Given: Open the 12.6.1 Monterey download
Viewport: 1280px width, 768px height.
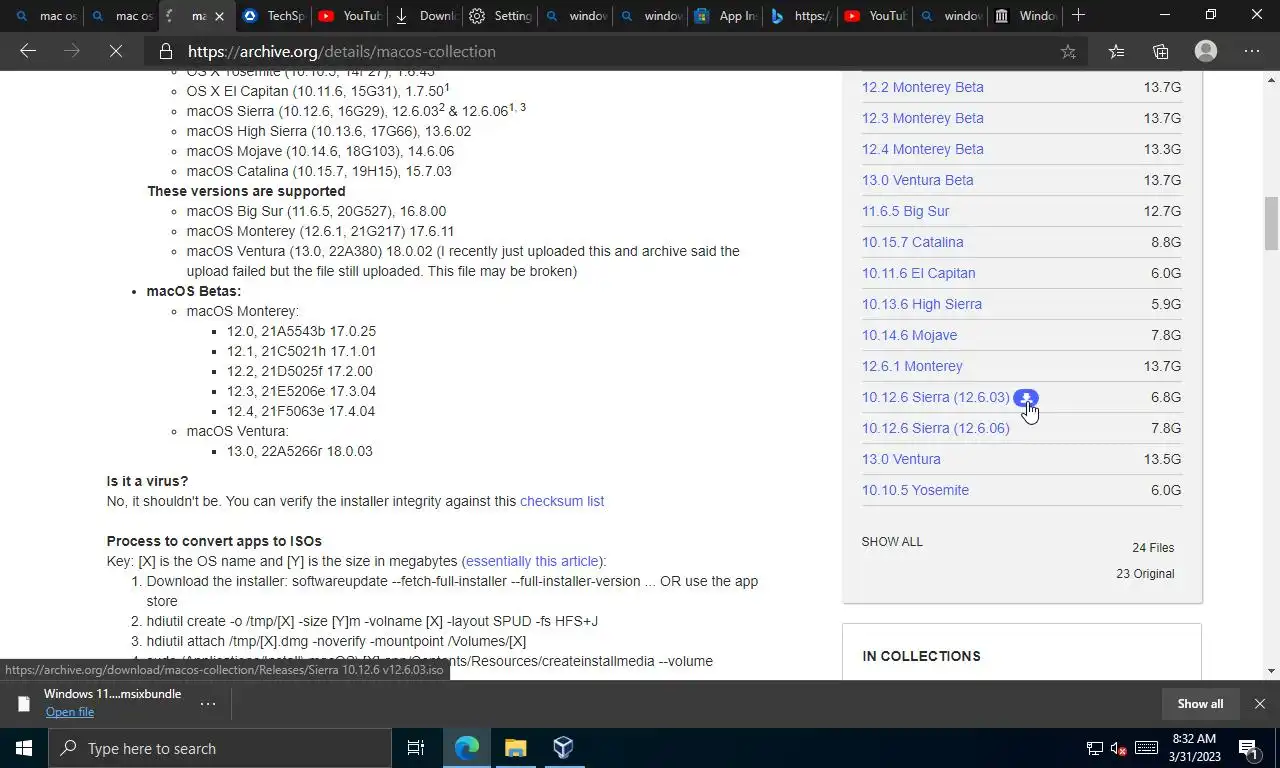Looking at the screenshot, I should pyautogui.click(x=912, y=366).
